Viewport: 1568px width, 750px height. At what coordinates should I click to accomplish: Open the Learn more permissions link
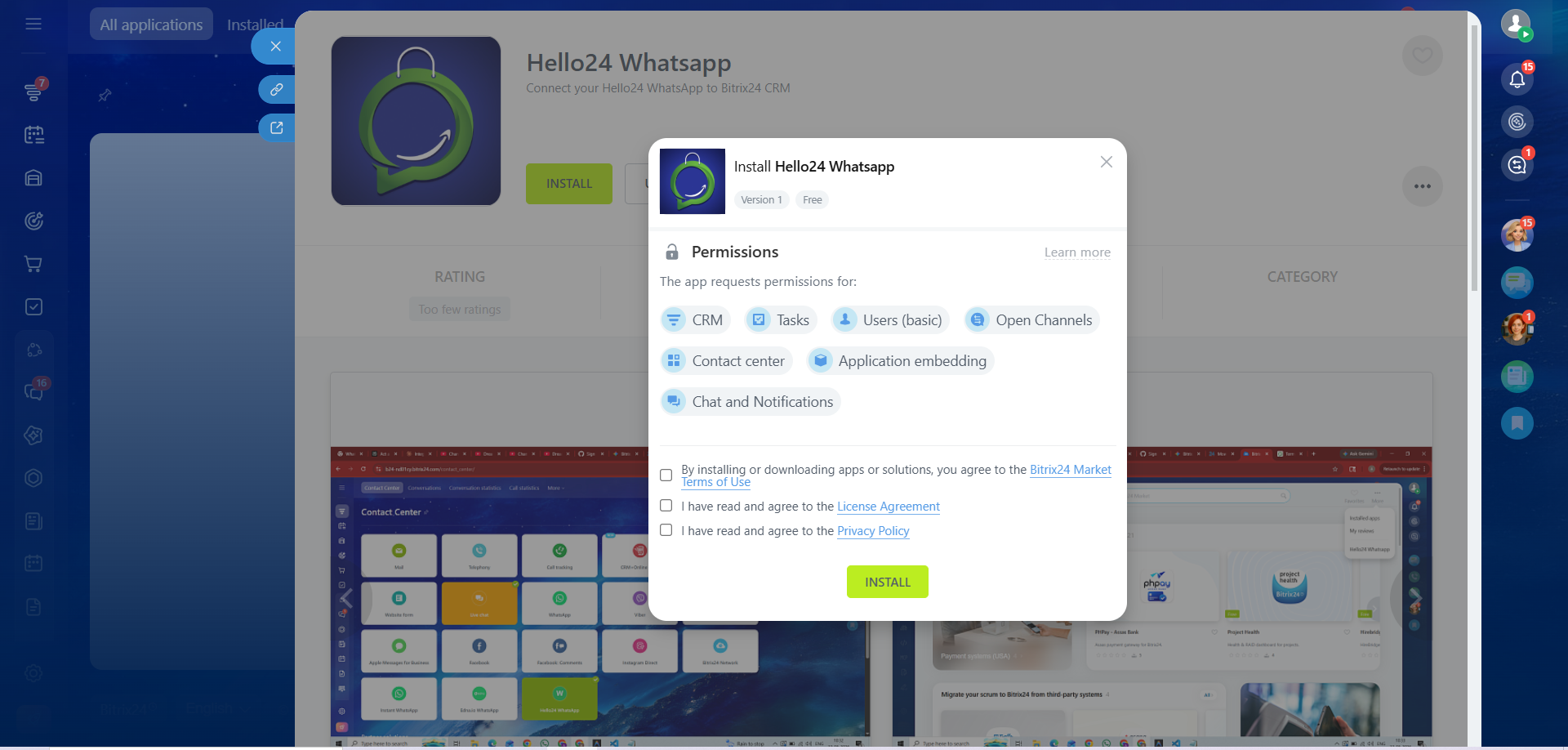point(1077,252)
